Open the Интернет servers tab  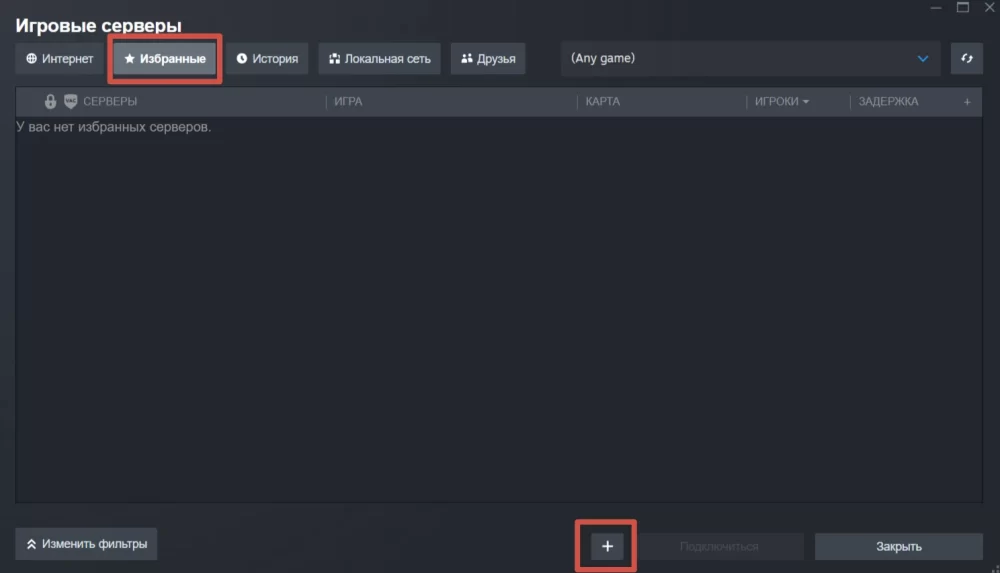pyautogui.click(x=59, y=59)
